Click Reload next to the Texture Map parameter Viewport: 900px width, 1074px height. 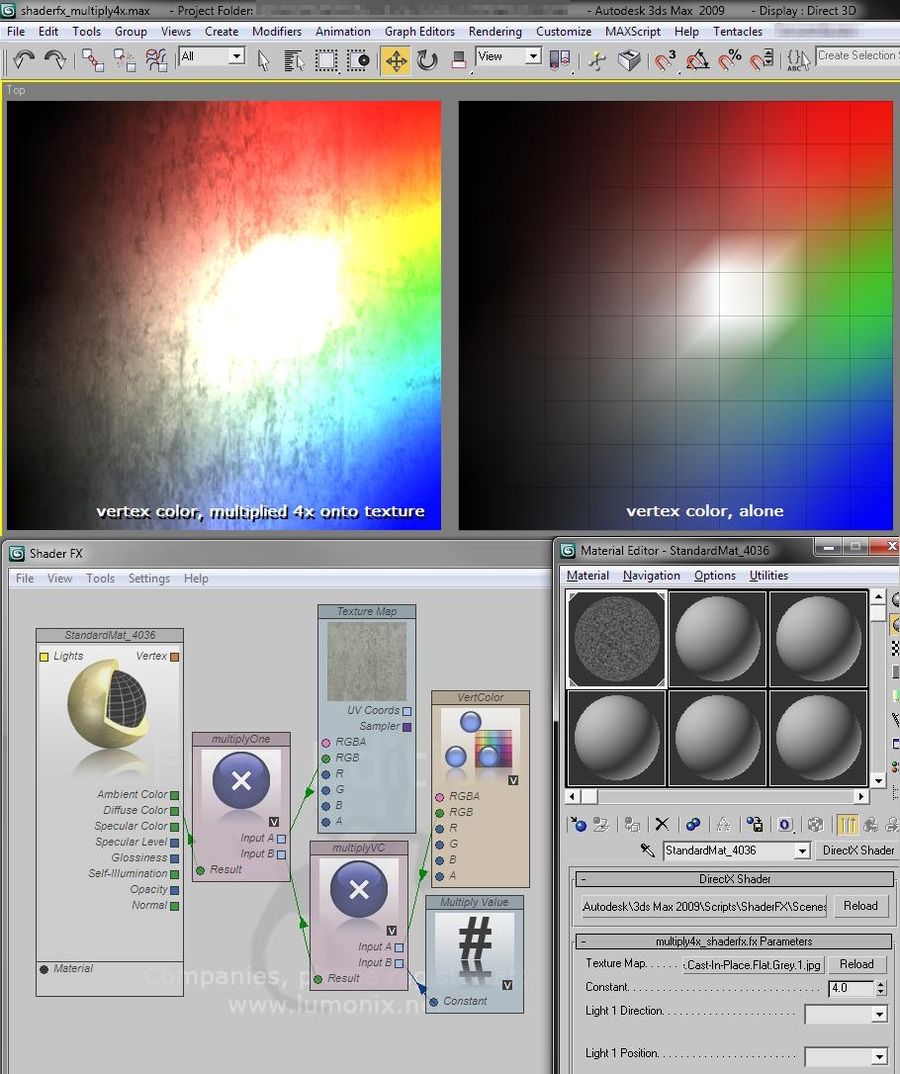pyautogui.click(x=857, y=964)
